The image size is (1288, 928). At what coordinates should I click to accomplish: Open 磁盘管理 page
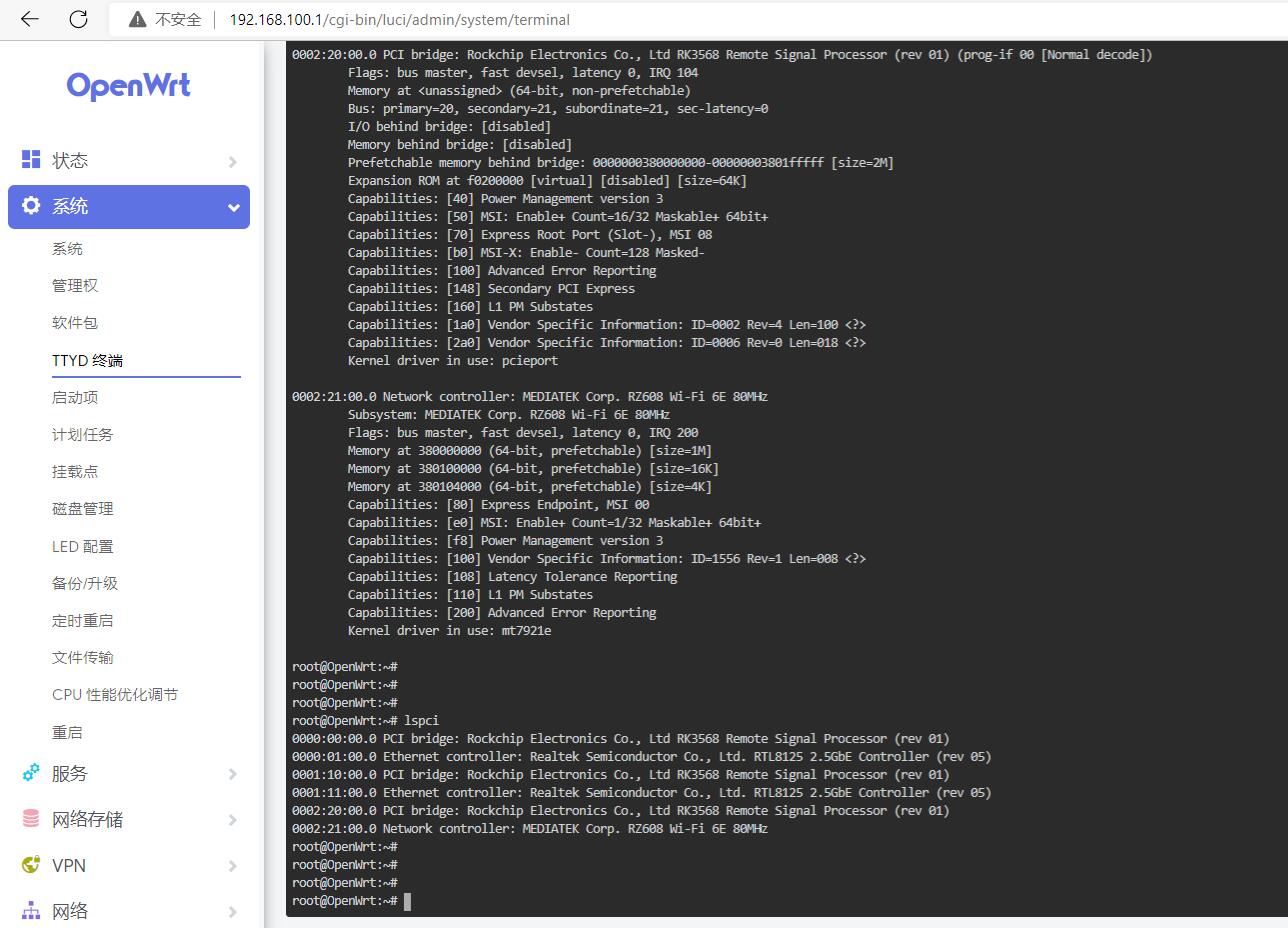tap(83, 509)
